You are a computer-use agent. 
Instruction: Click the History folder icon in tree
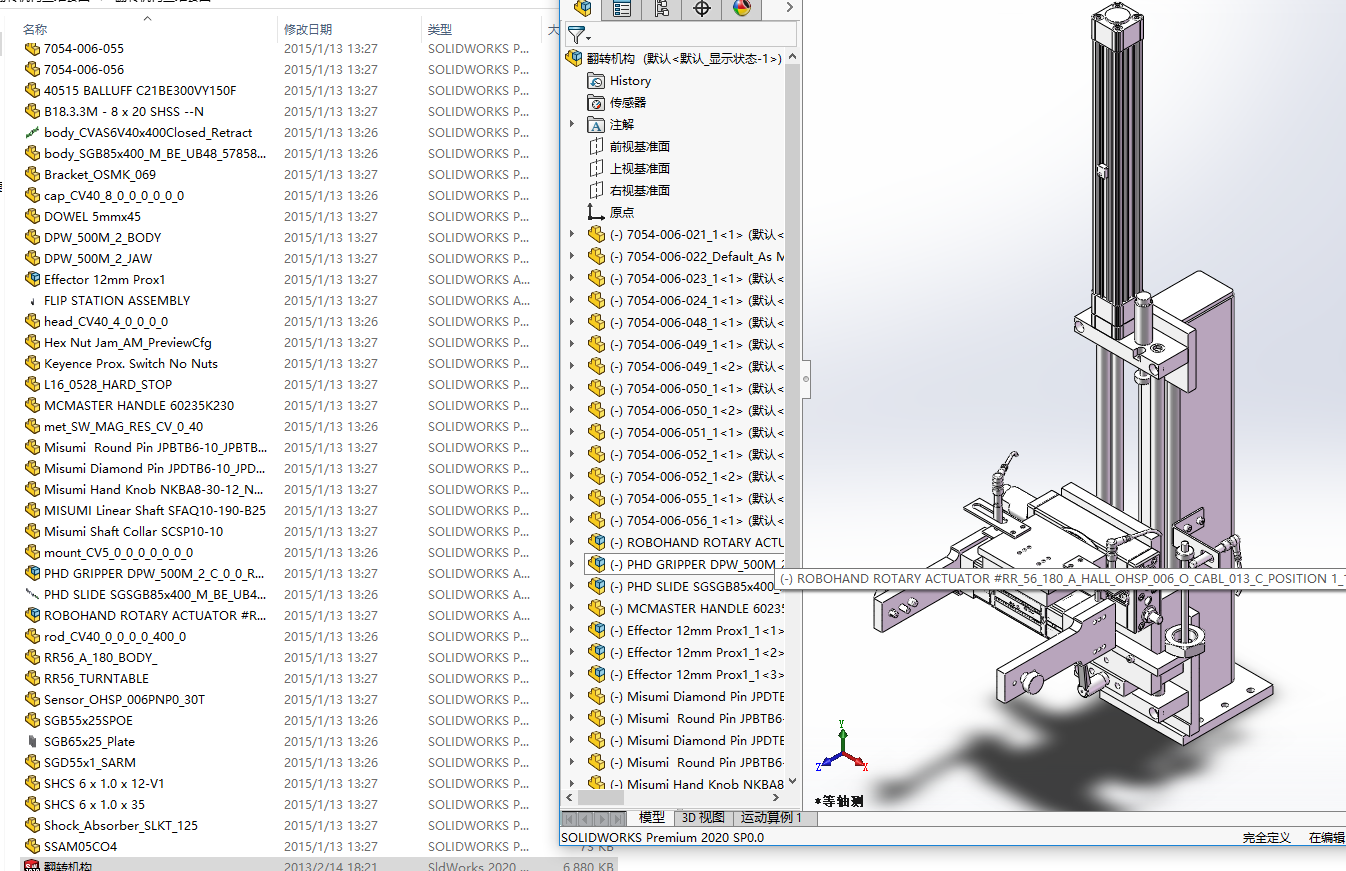point(596,81)
